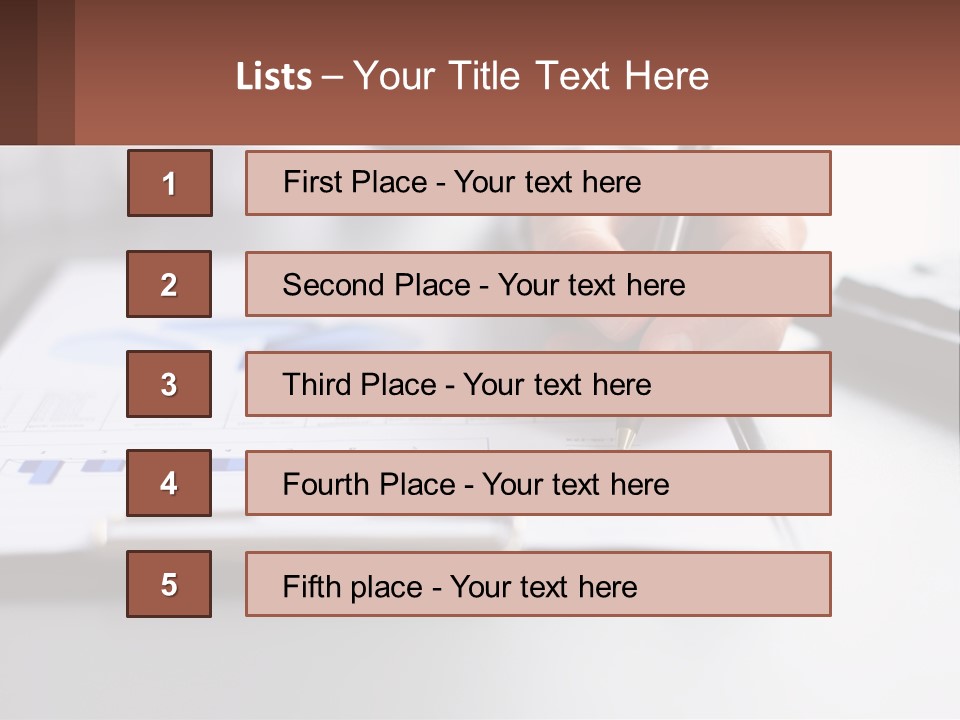Select the number 2 box
Screen dimensions: 960x720
coord(169,284)
